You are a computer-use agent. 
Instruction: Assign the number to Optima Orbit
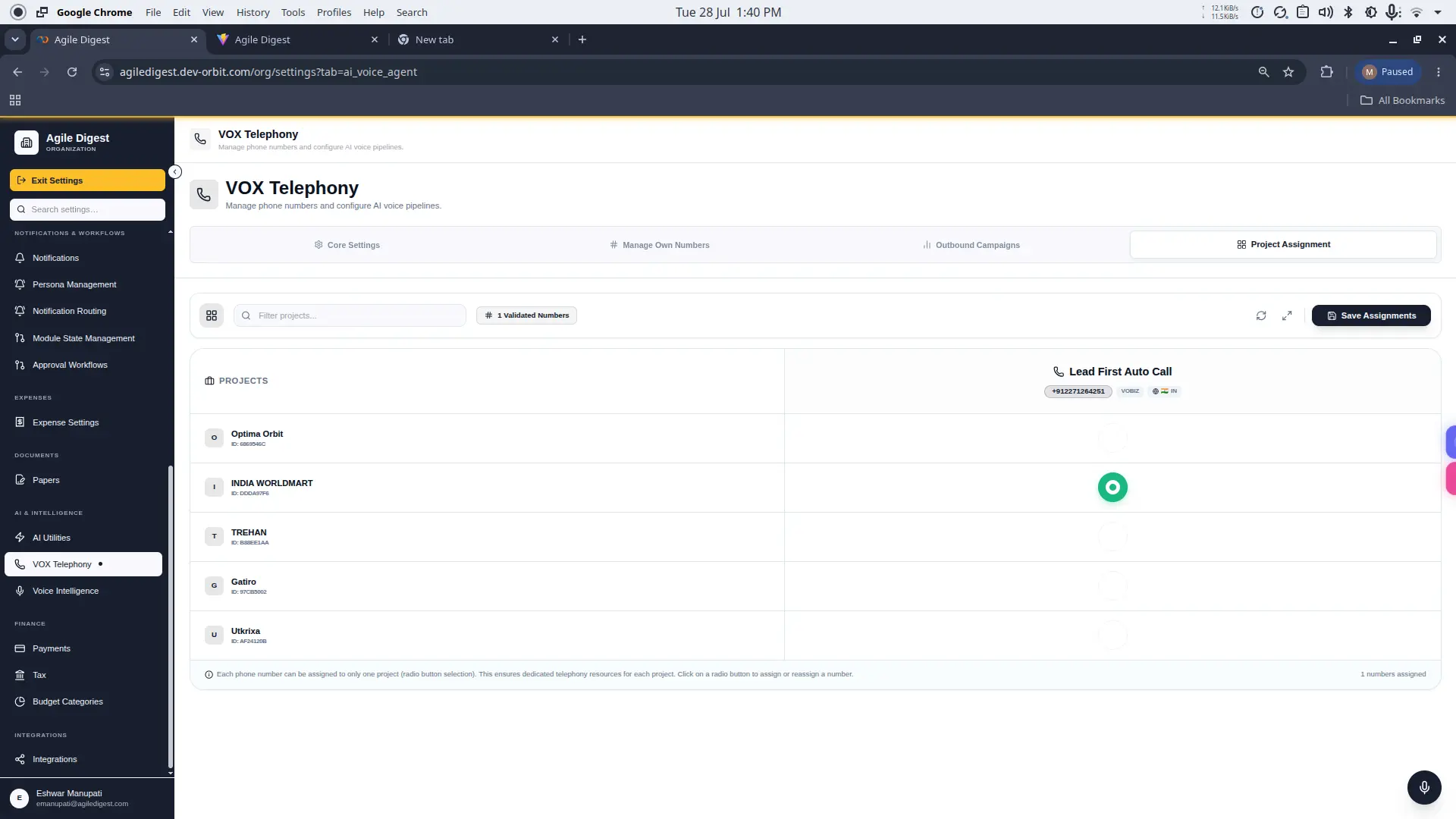pyautogui.click(x=1112, y=438)
